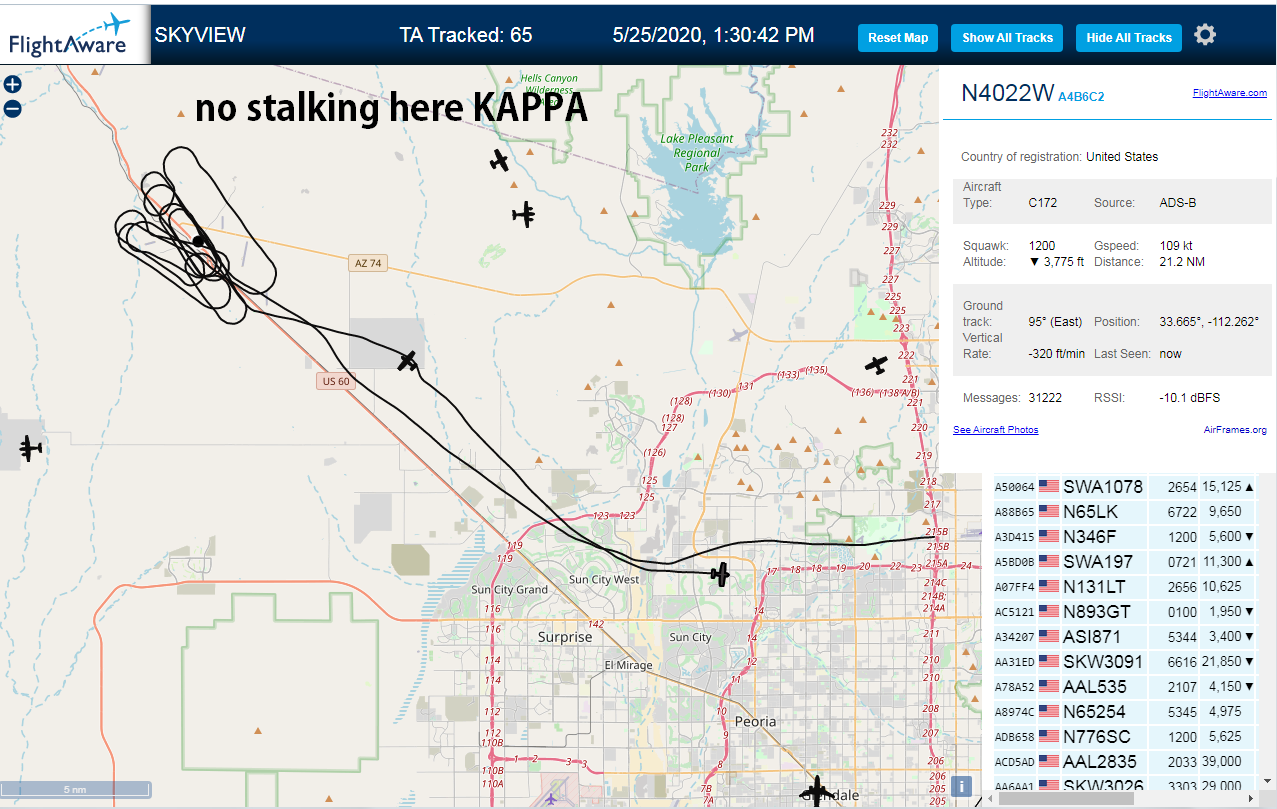This screenshot has width=1277, height=809.
Task: Click the N4022W registration heading
Action: (1007, 93)
